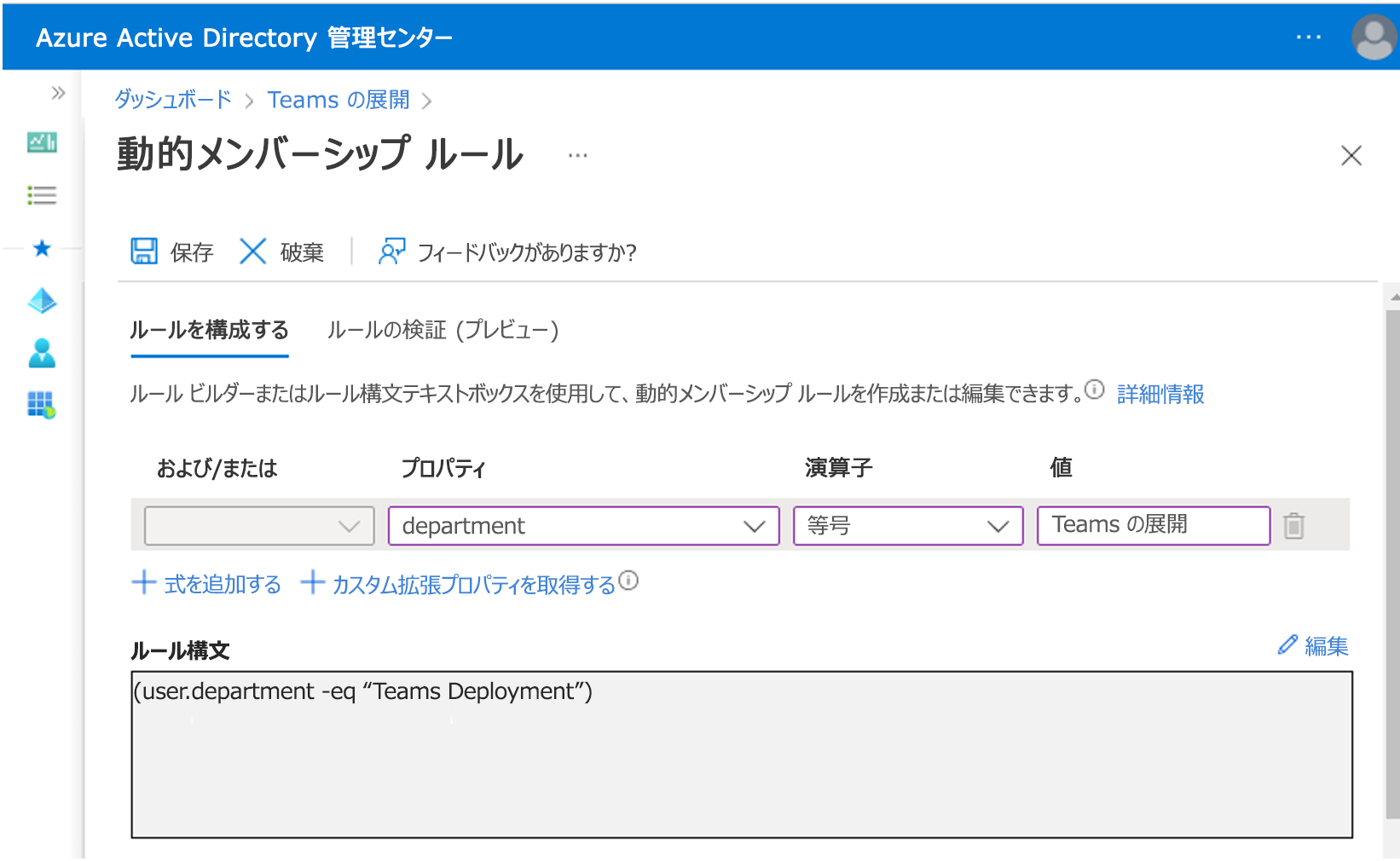Click the 演算子 column header
The height and width of the screenshot is (861, 1400).
(839, 468)
